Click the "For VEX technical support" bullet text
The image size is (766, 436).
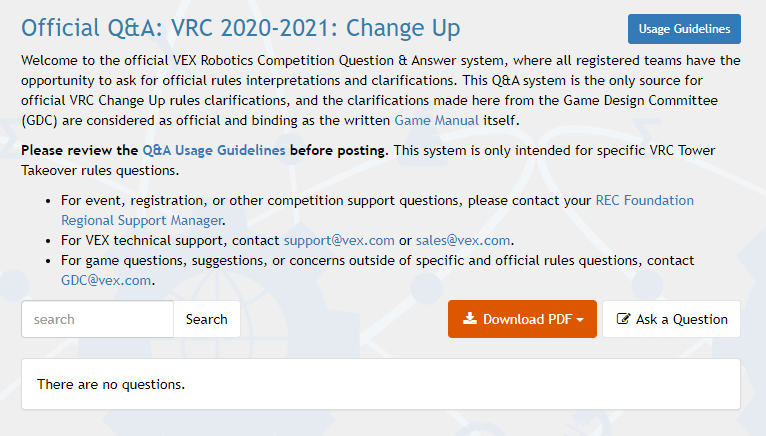pyautogui.click(x=170, y=240)
